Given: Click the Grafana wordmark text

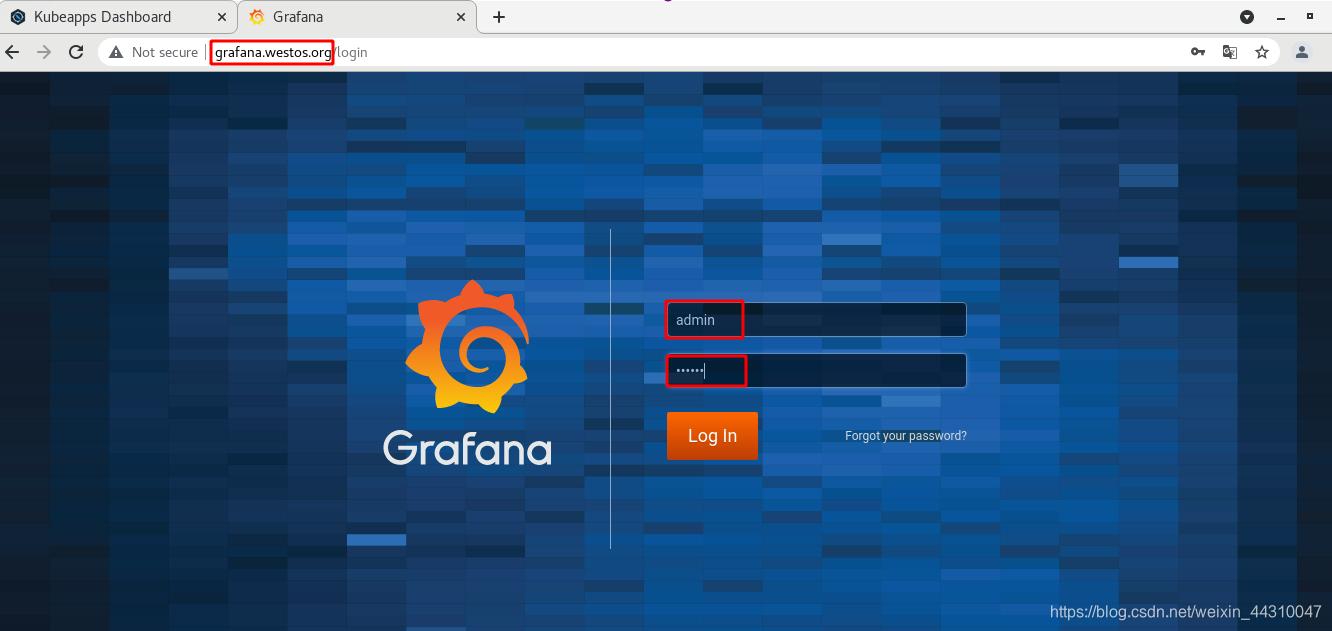Looking at the screenshot, I should 467,448.
